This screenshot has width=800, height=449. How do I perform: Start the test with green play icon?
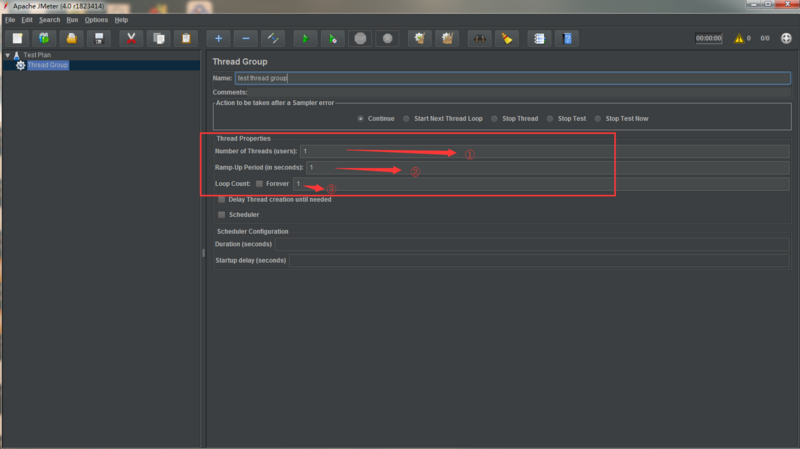tap(305, 38)
